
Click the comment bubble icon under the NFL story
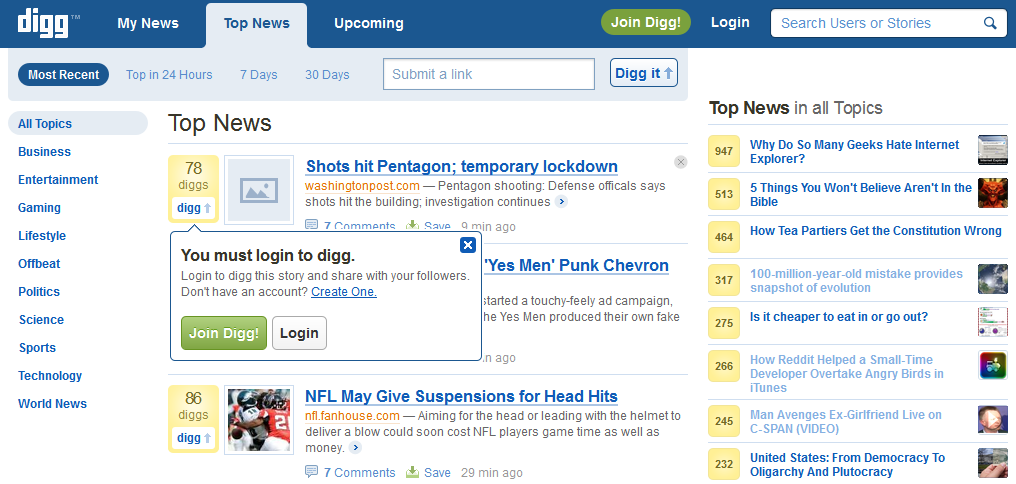click(x=312, y=473)
